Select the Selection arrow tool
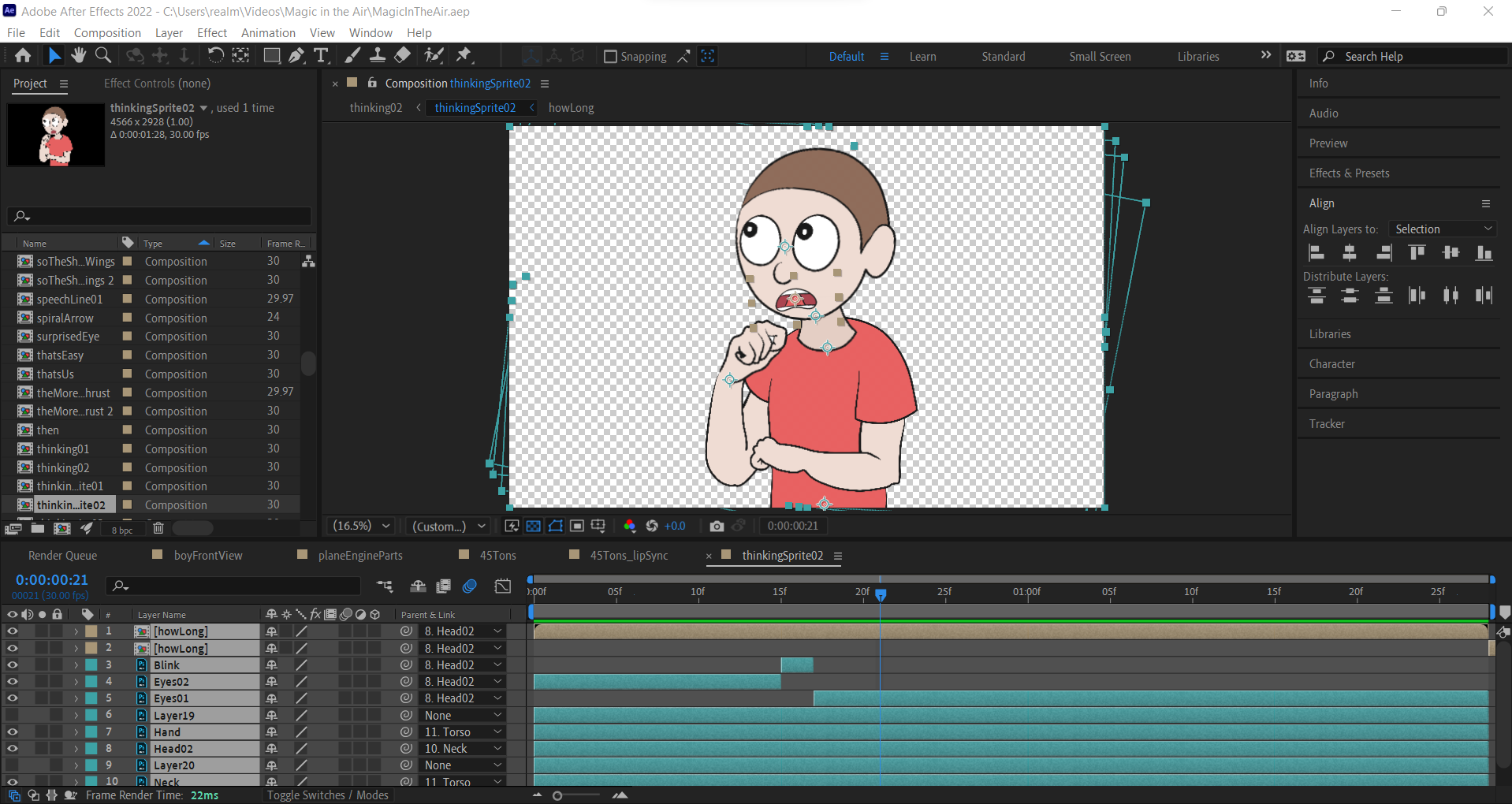The image size is (1512, 804). (54, 55)
